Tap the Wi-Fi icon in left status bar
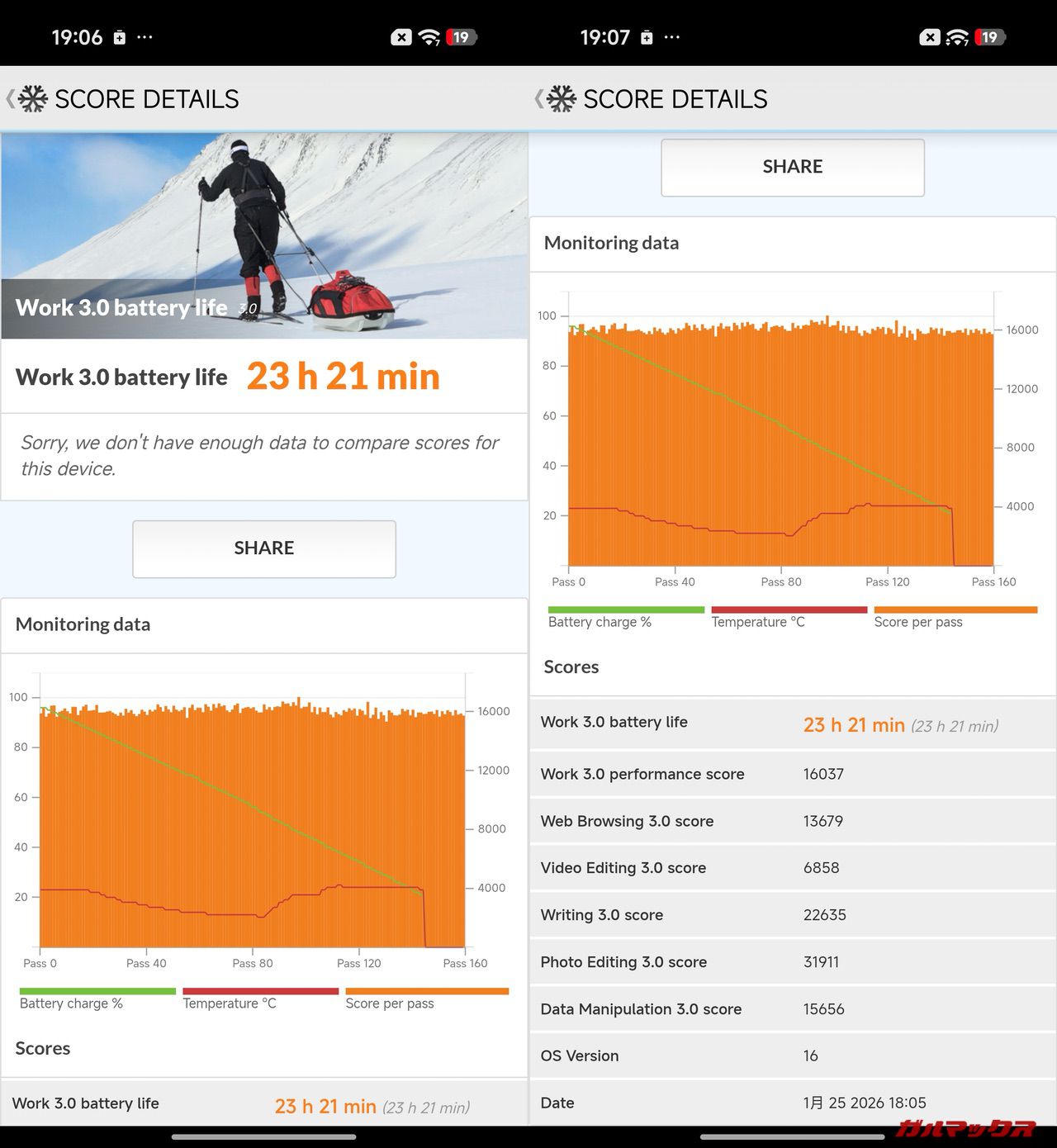 coord(429,37)
